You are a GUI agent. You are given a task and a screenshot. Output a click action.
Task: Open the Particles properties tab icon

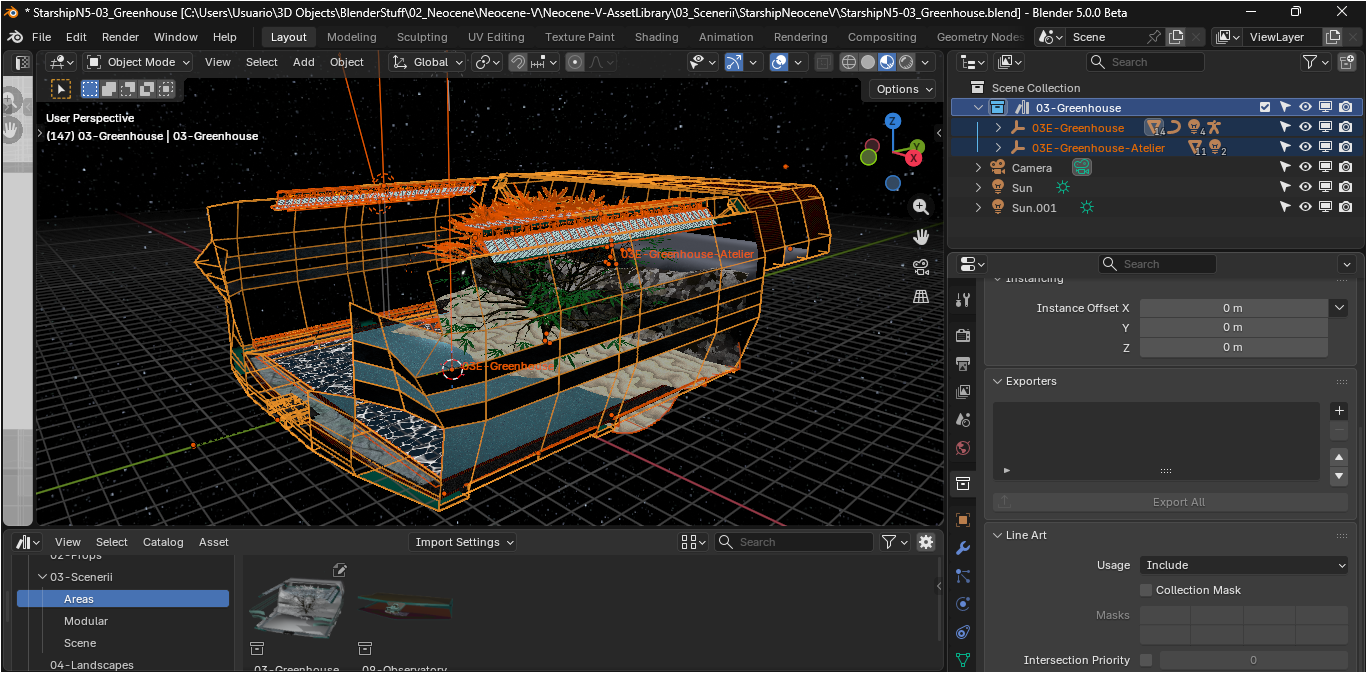pyautogui.click(x=963, y=576)
